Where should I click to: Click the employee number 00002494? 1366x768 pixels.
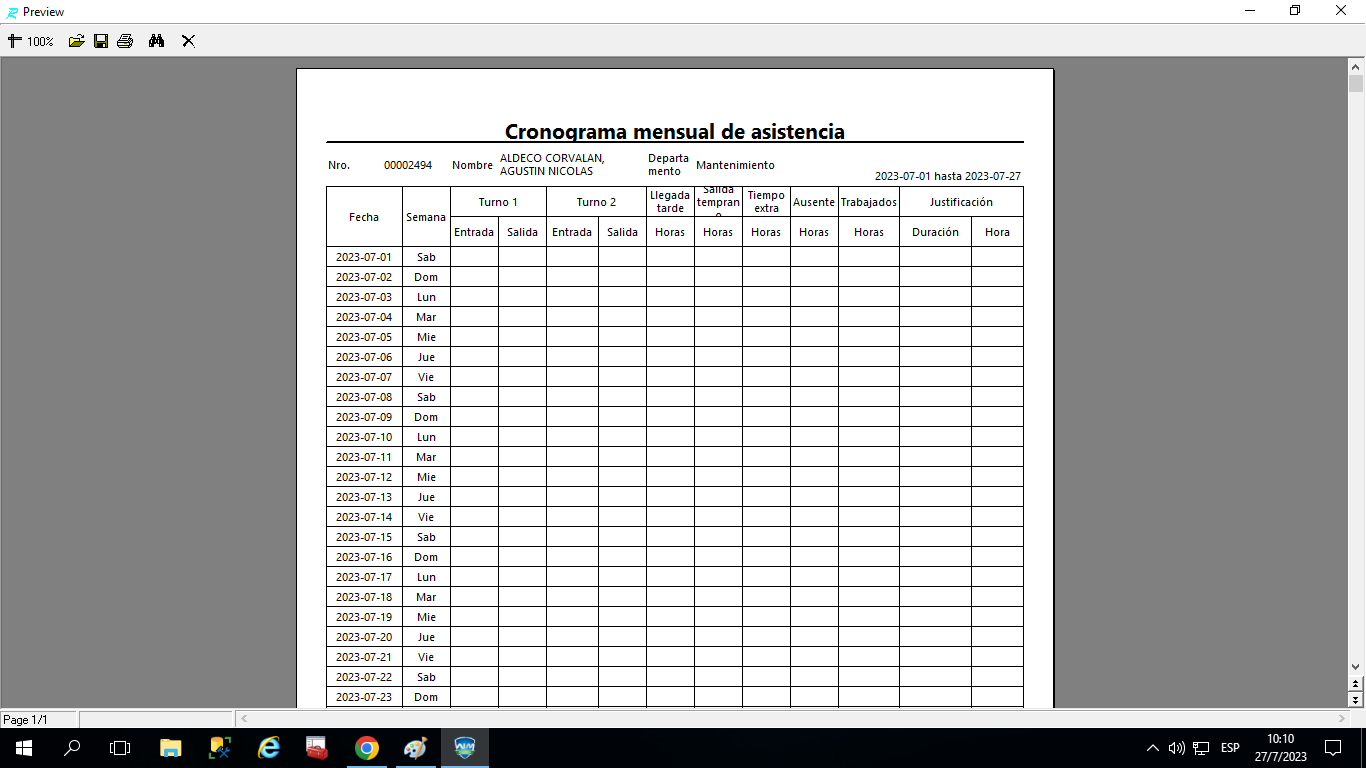click(x=408, y=165)
